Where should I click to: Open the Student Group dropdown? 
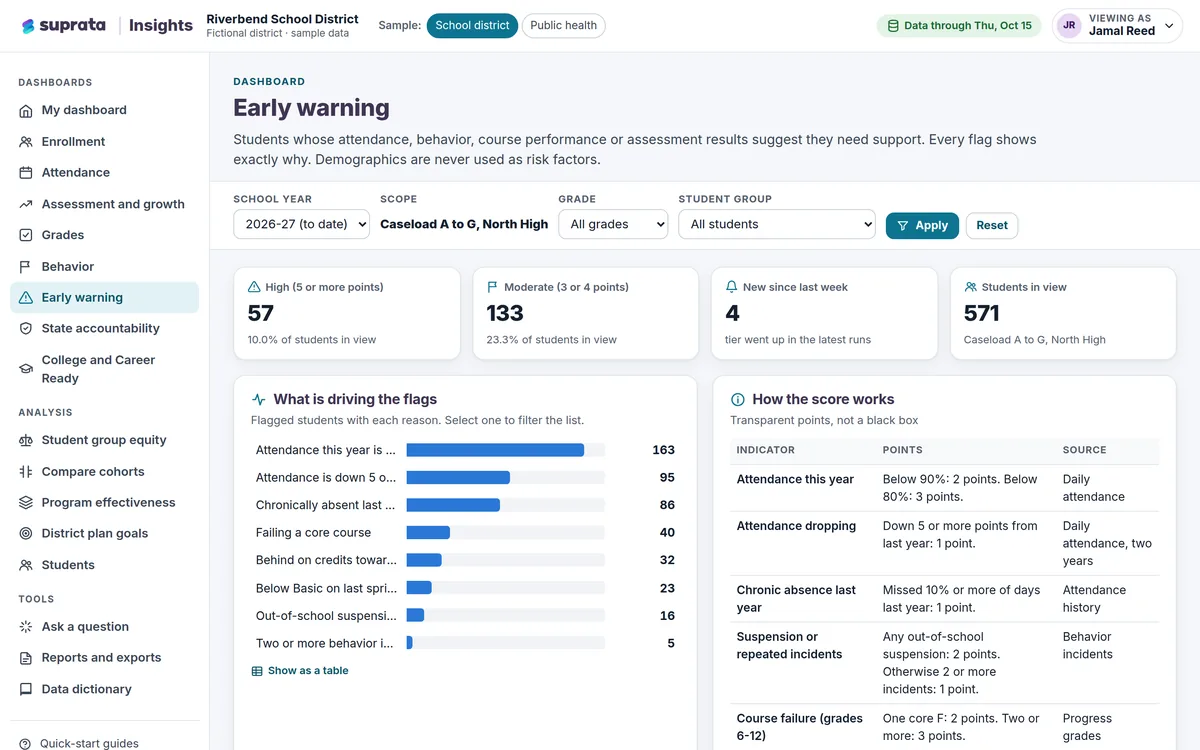[x=777, y=225]
